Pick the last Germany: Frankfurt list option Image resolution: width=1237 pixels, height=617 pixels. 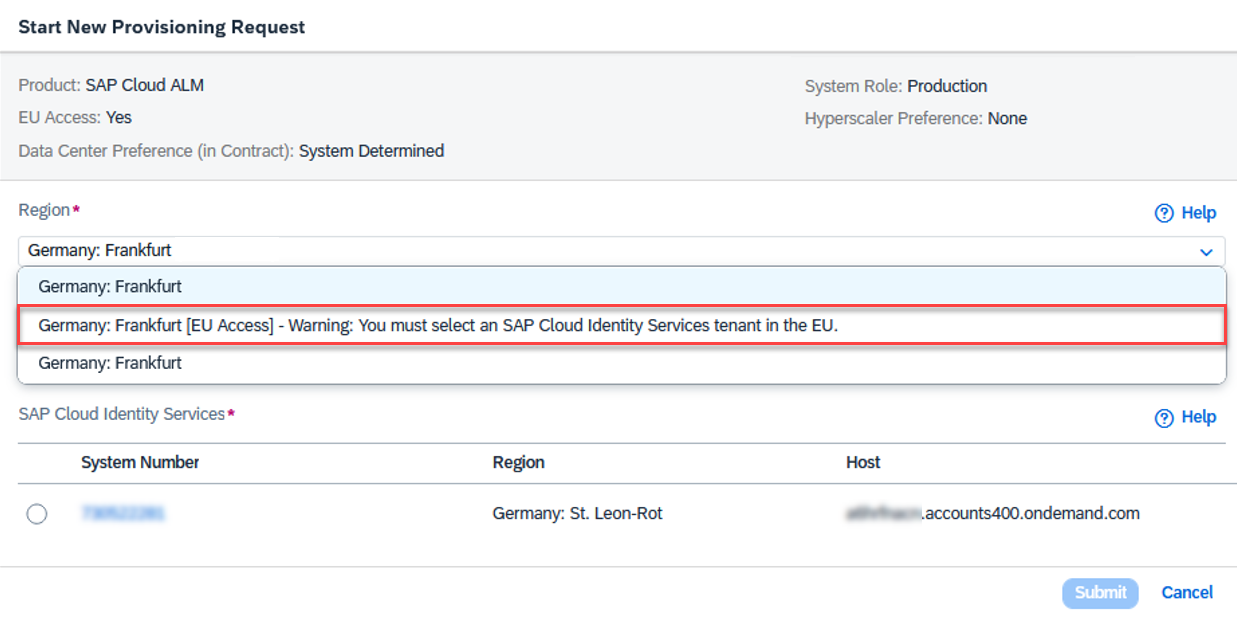[x=110, y=363]
